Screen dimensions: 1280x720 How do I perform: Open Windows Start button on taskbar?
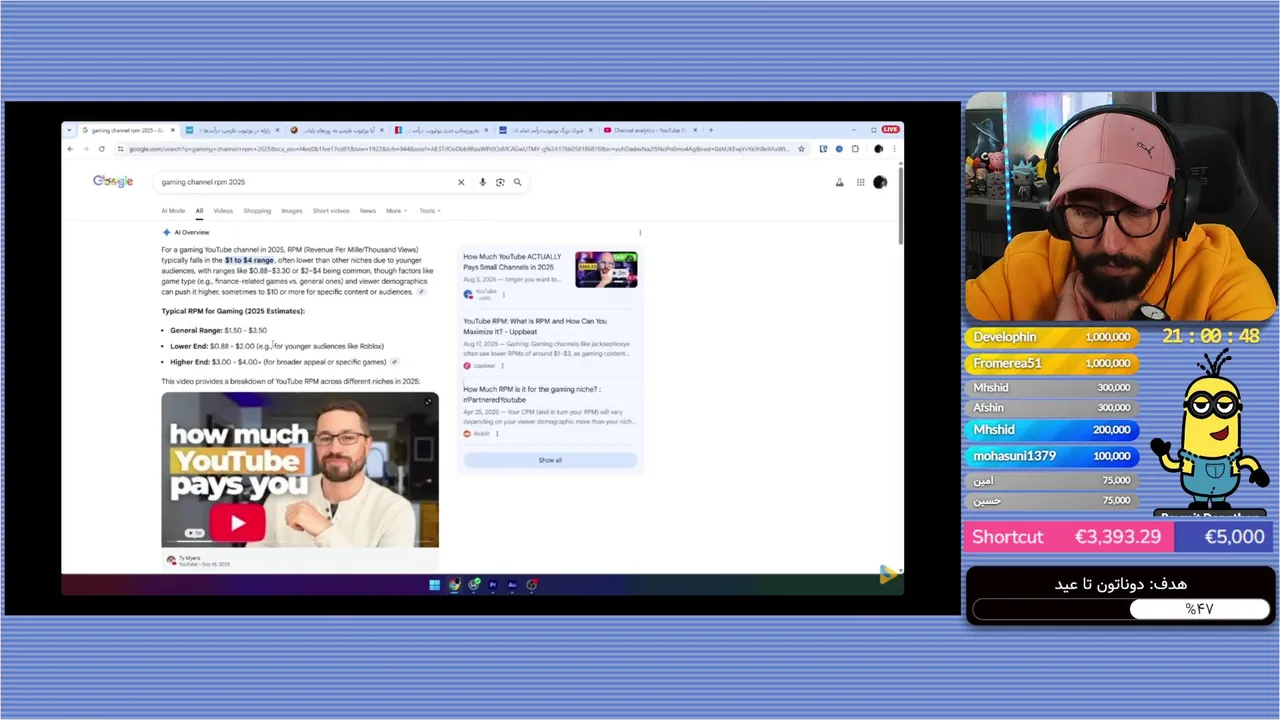[x=434, y=585]
